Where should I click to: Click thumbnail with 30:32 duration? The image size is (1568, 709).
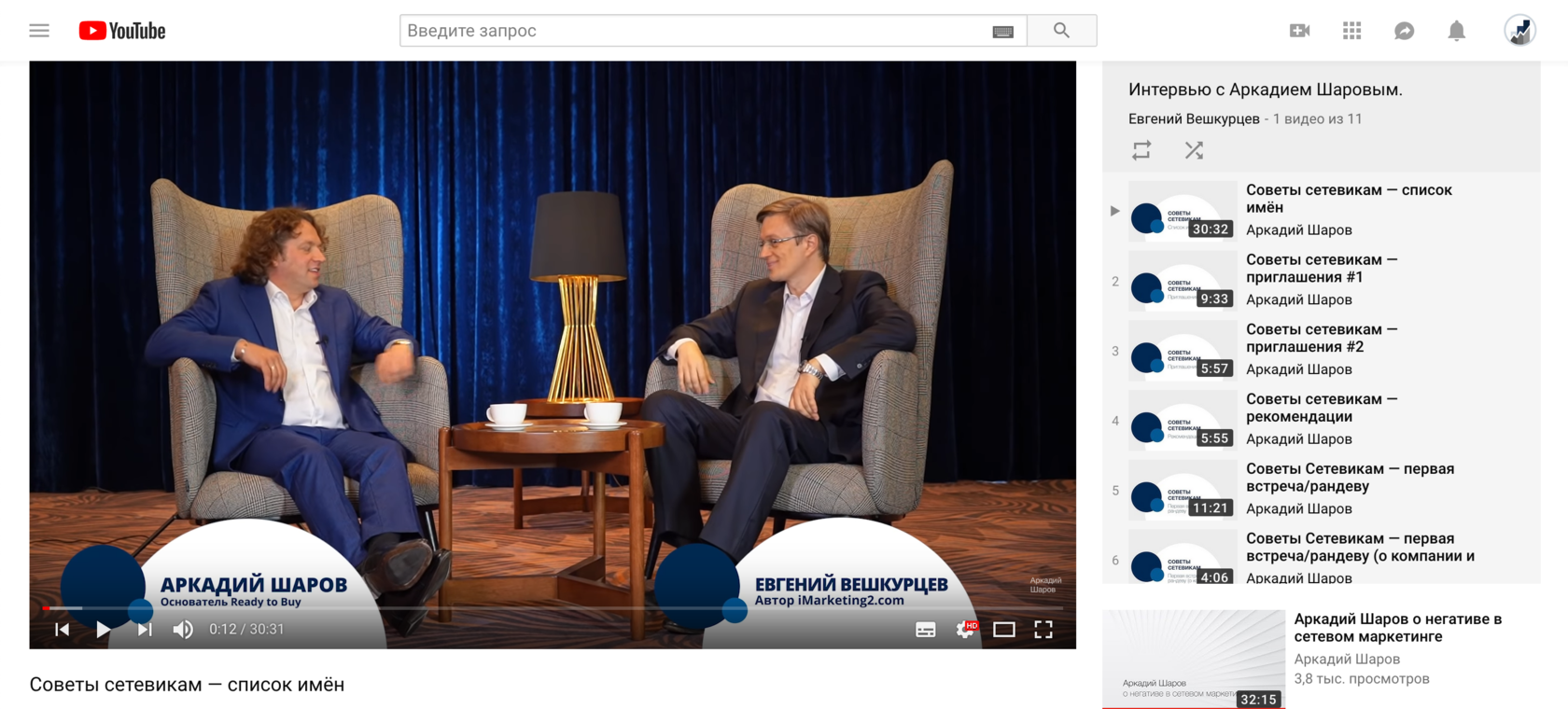pos(1183,211)
